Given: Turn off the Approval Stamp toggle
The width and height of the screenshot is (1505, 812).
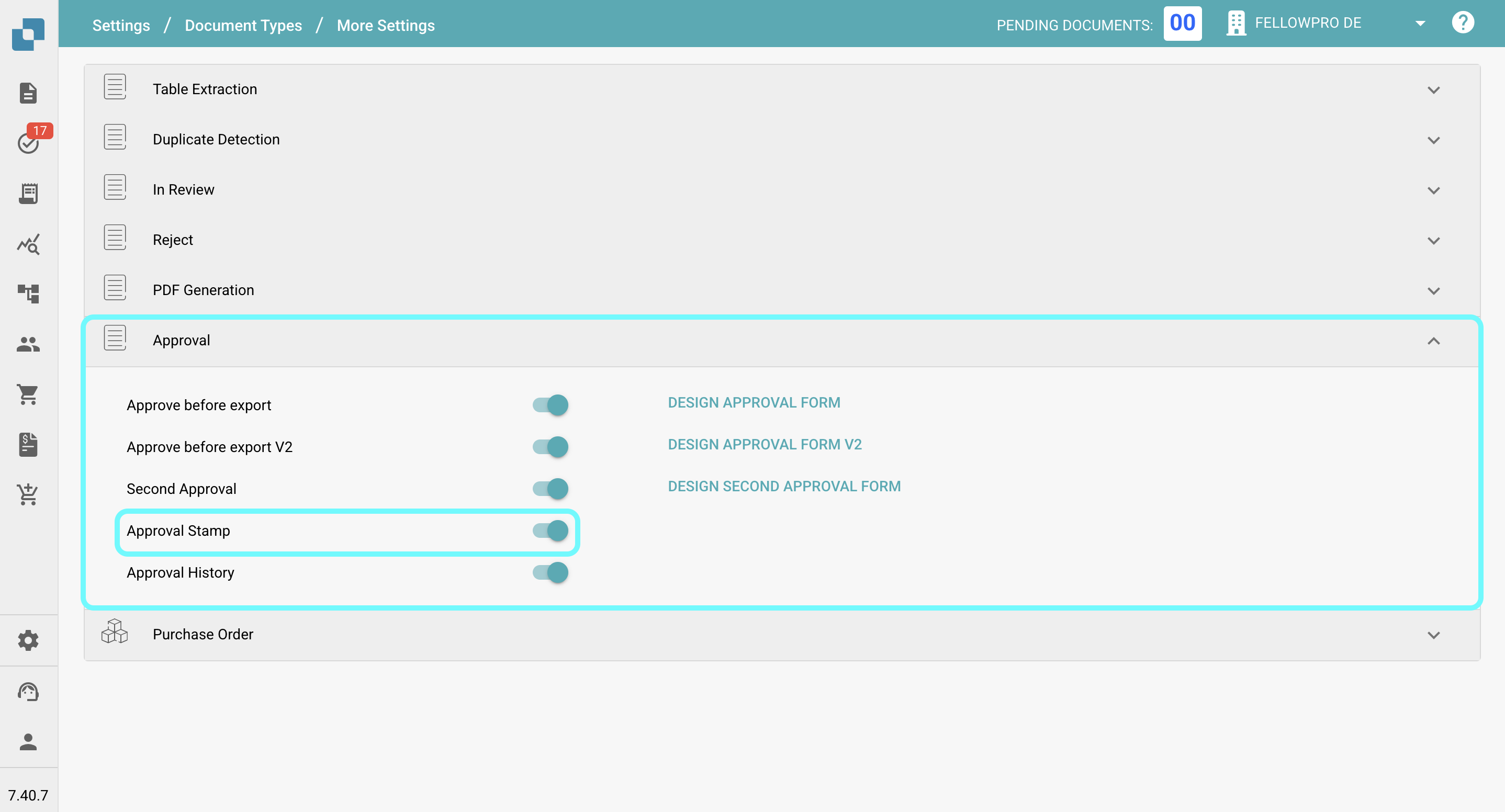Looking at the screenshot, I should (x=551, y=531).
